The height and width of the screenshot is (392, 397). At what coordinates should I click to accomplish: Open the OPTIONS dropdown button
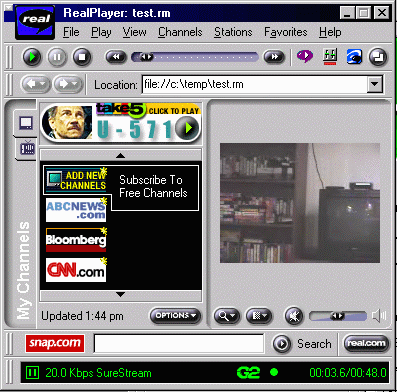pyautogui.click(x=176, y=316)
